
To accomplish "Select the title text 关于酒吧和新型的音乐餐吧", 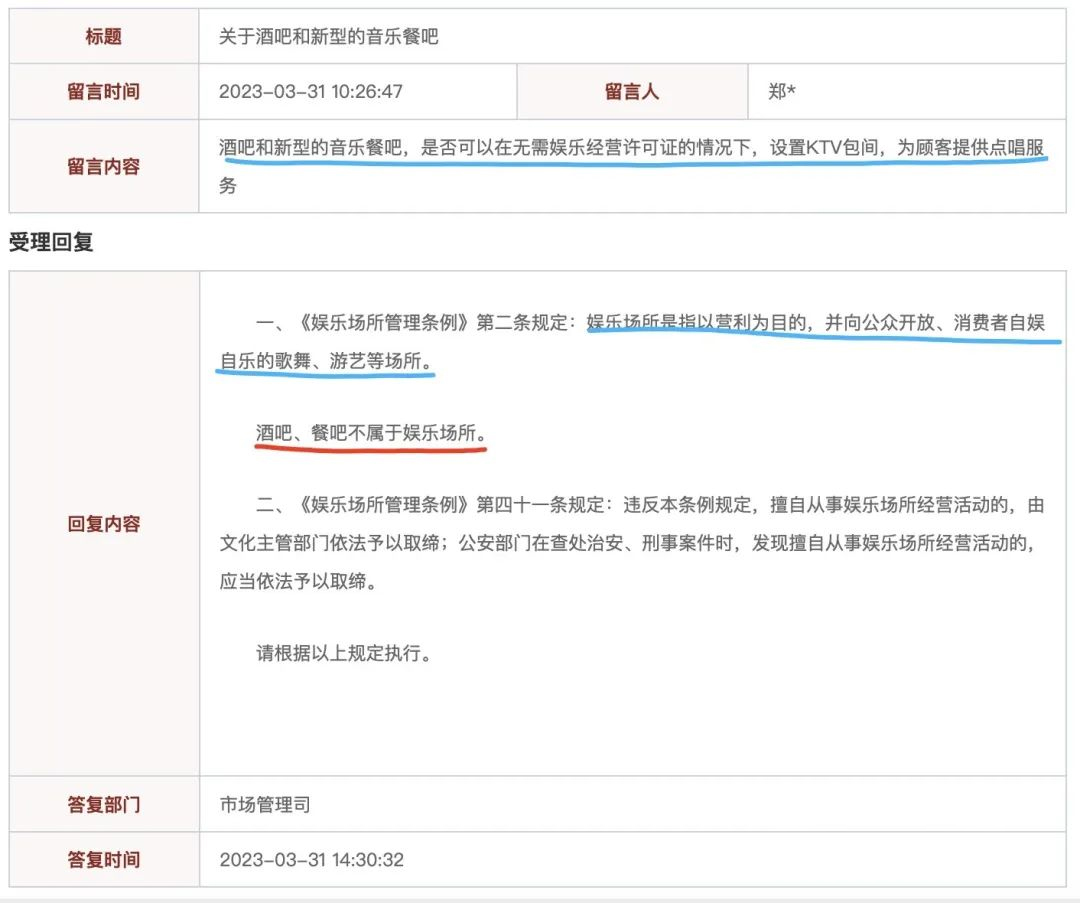I will (329, 37).
